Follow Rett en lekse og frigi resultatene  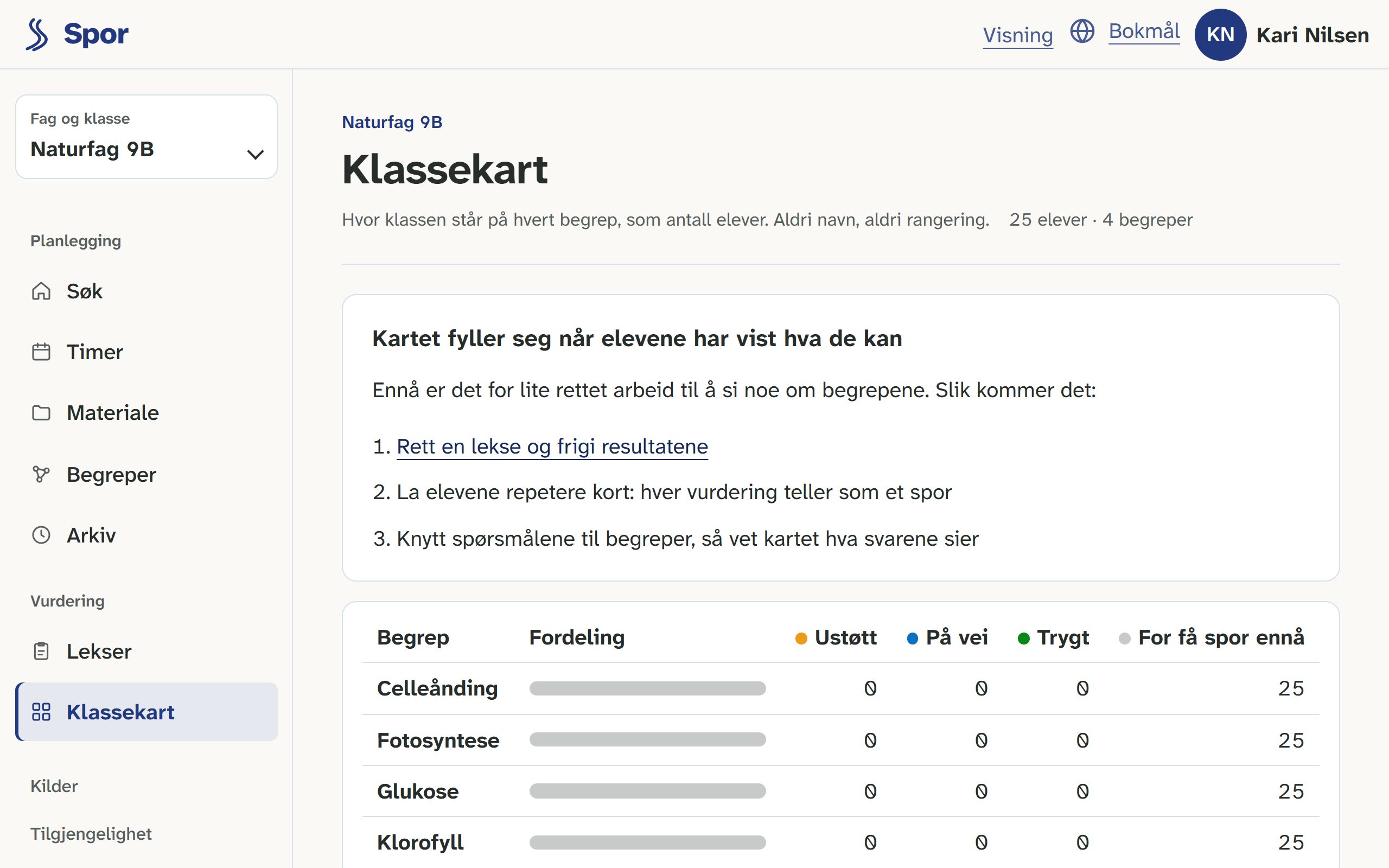click(x=552, y=446)
